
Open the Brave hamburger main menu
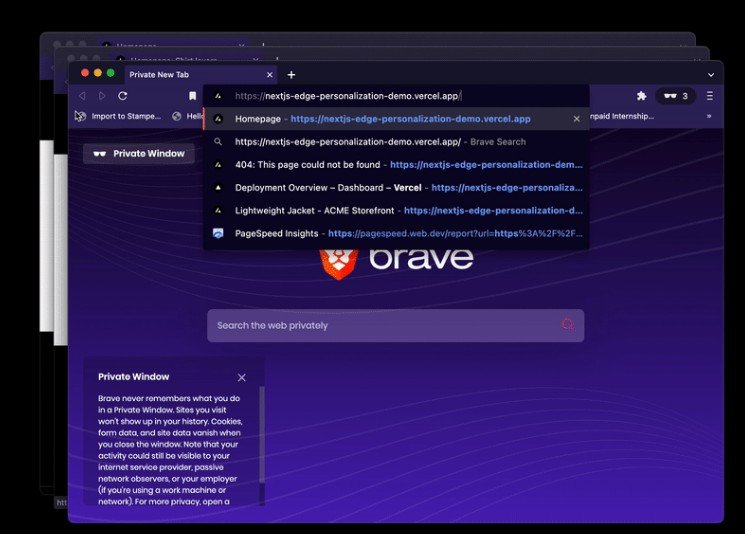tap(710, 96)
